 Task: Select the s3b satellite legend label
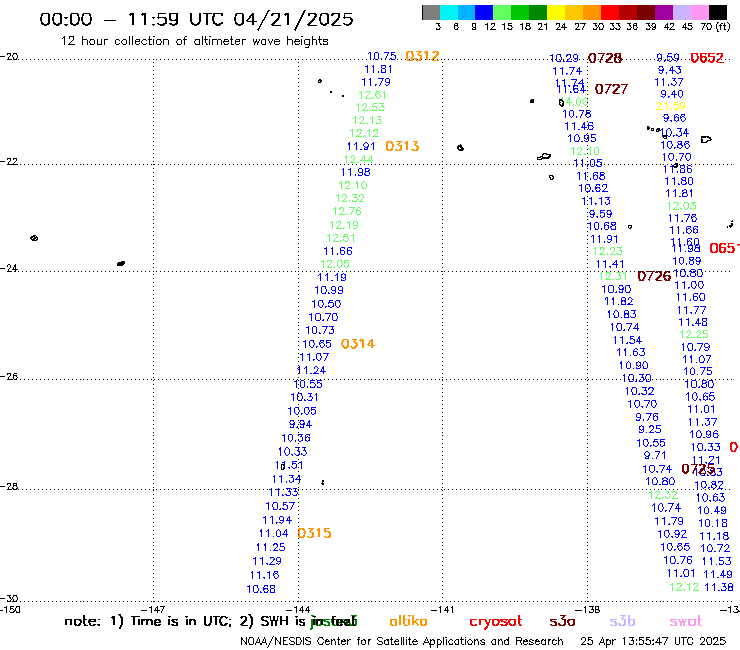coord(622,621)
